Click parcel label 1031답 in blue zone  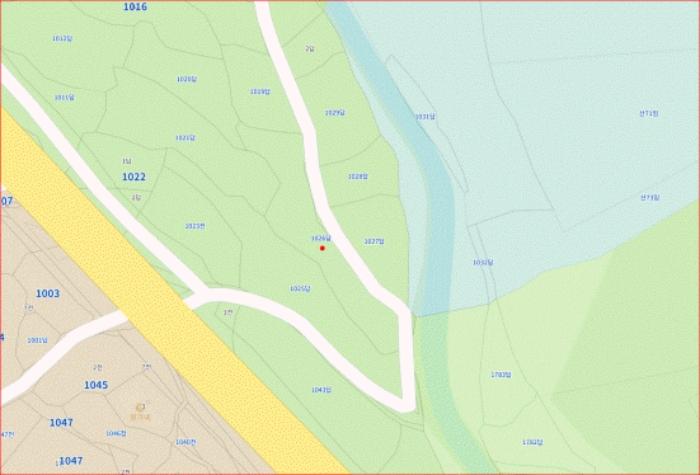click(426, 117)
